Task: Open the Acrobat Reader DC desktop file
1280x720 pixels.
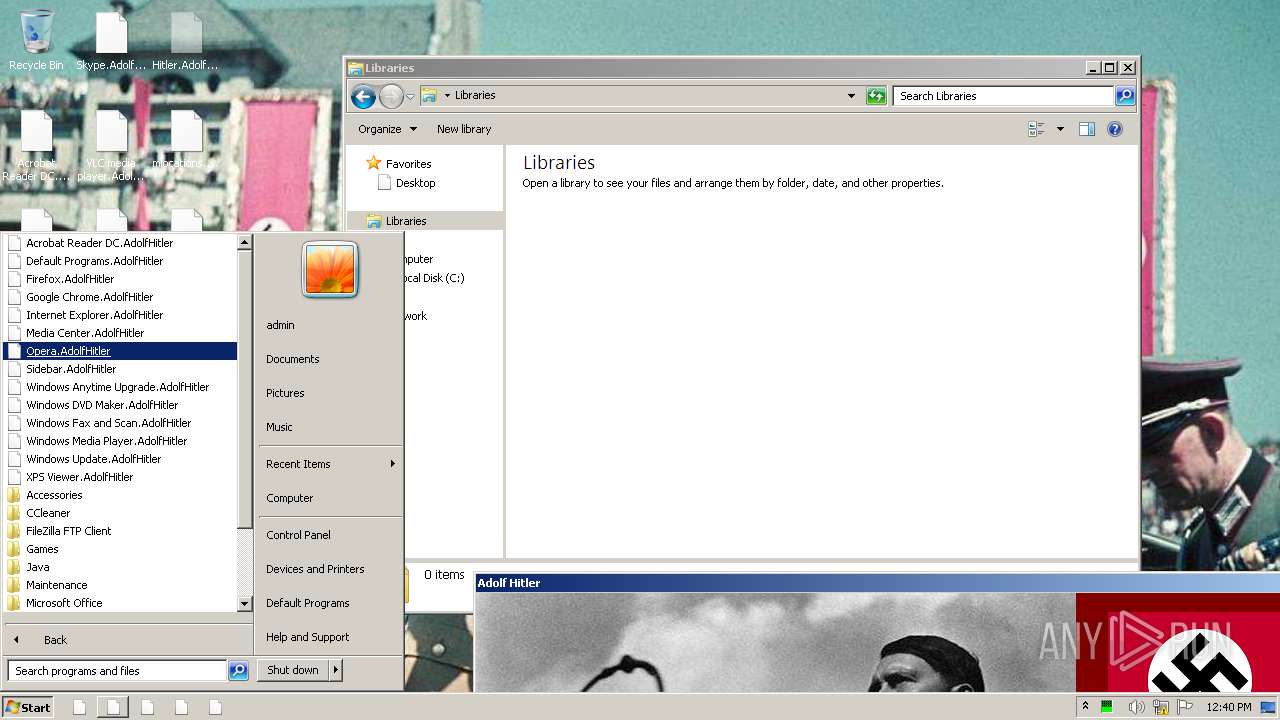Action: tap(36, 146)
